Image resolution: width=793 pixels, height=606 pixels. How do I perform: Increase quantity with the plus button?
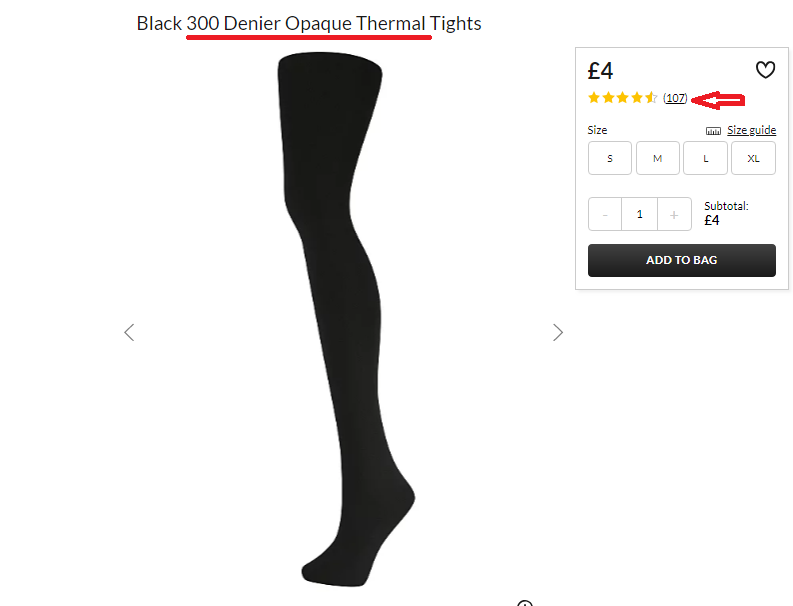click(674, 214)
